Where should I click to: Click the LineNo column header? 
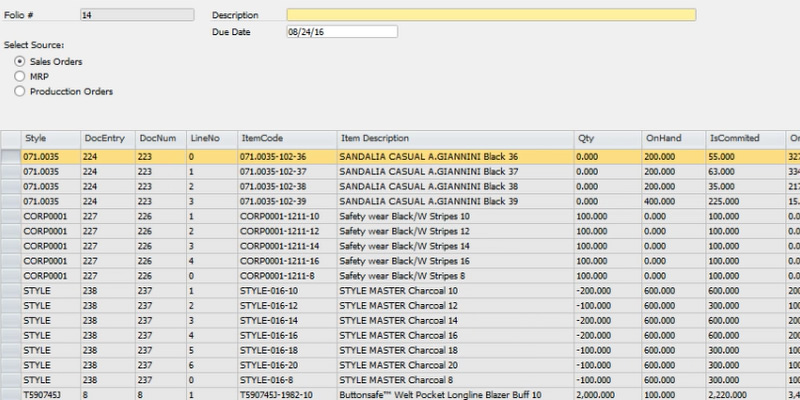click(x=210, y=138)
